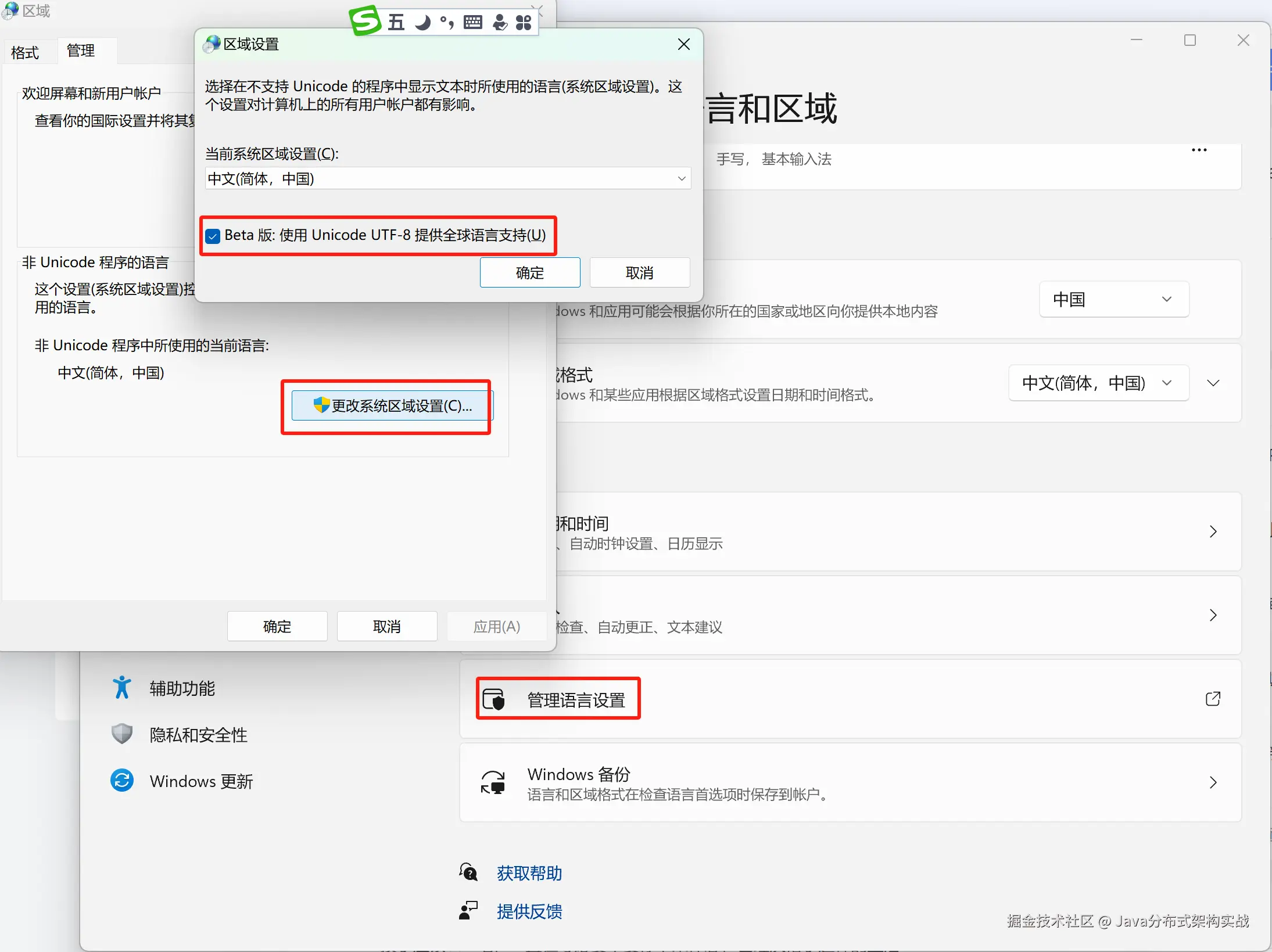Toggle the moon icon in Sogou toolbar
Screen dimensions: 1272x952
click(x=423, y=23)
